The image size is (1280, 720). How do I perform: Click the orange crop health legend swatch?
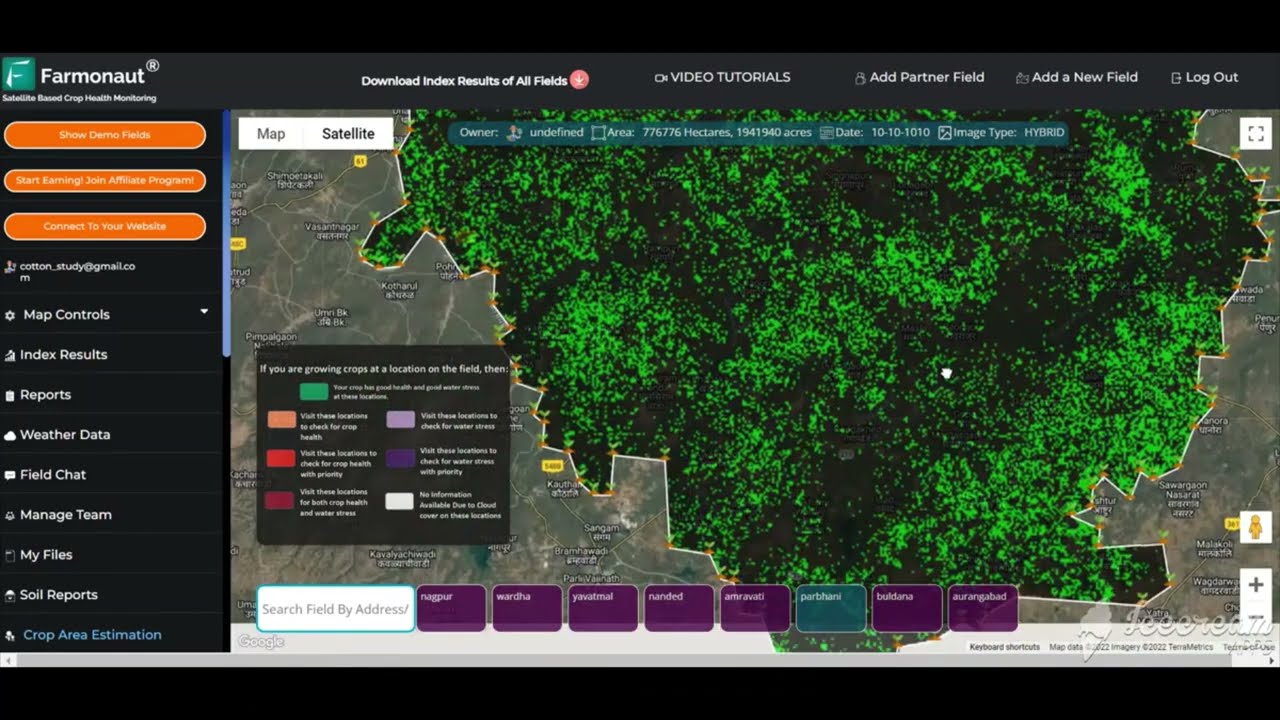coord(282,420)
